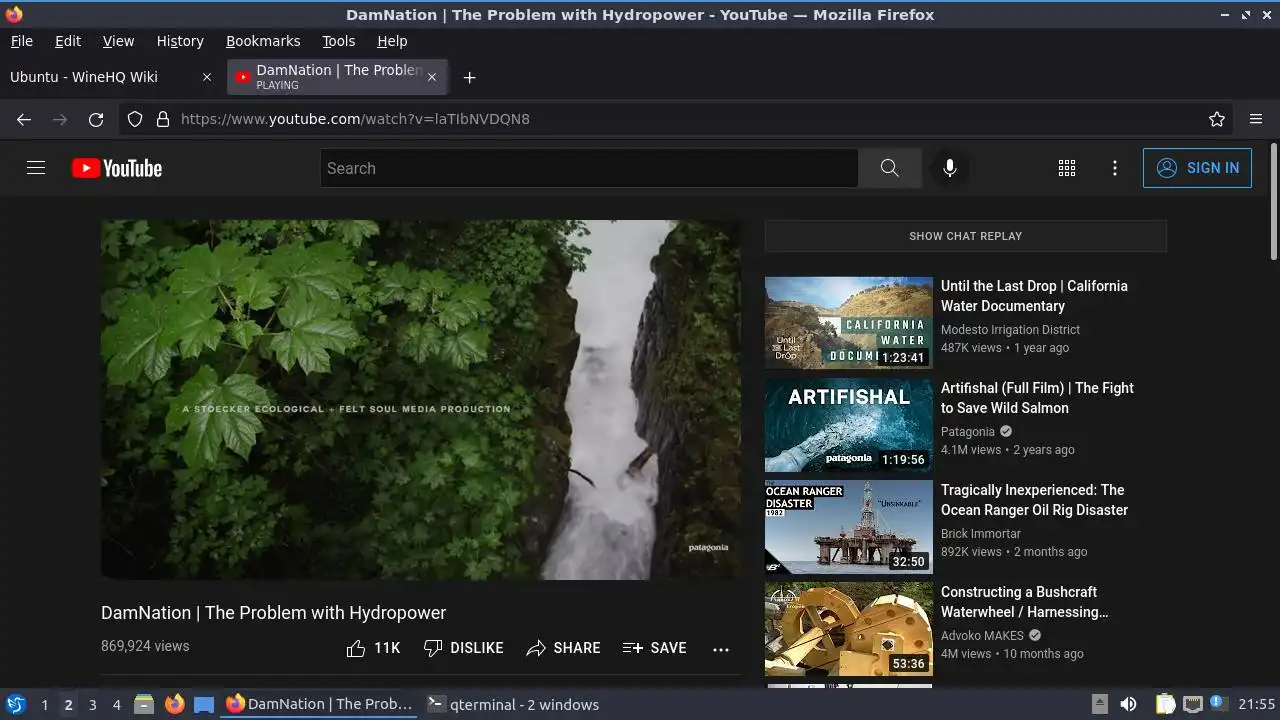1280x720 pixels.
Task: View site security padlock info
Action: coord(163,119)
